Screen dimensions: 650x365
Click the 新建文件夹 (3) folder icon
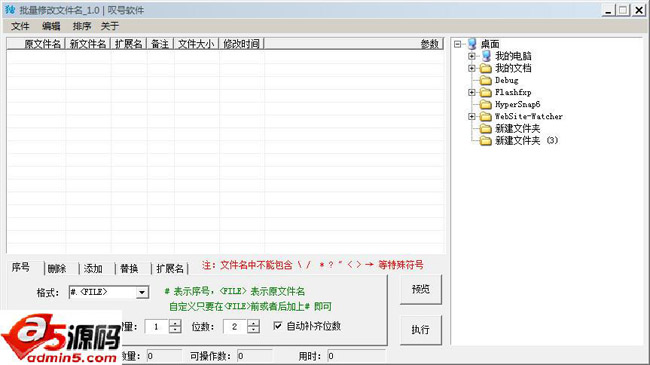point(485,141)
